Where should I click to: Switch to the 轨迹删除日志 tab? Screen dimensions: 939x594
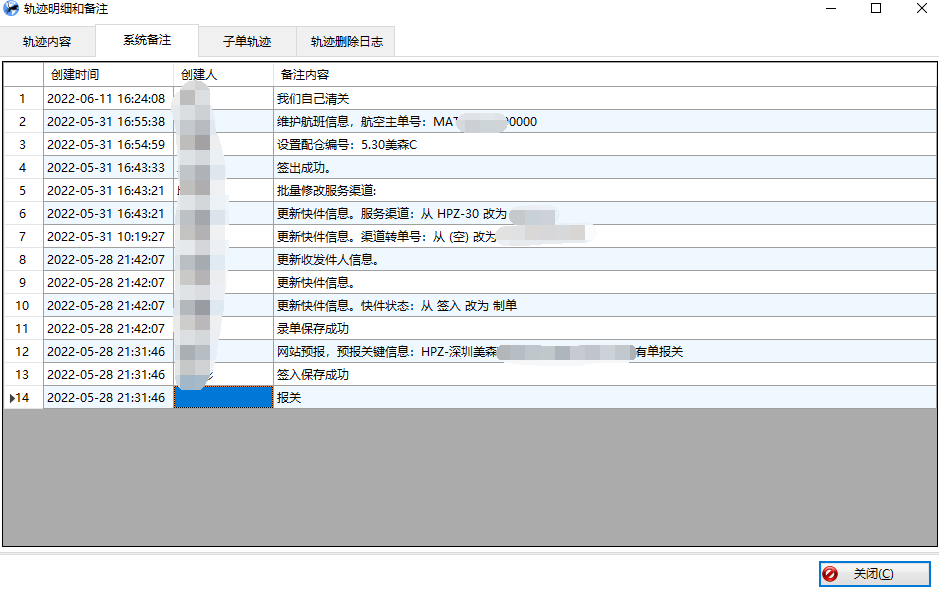click(344, 42)
